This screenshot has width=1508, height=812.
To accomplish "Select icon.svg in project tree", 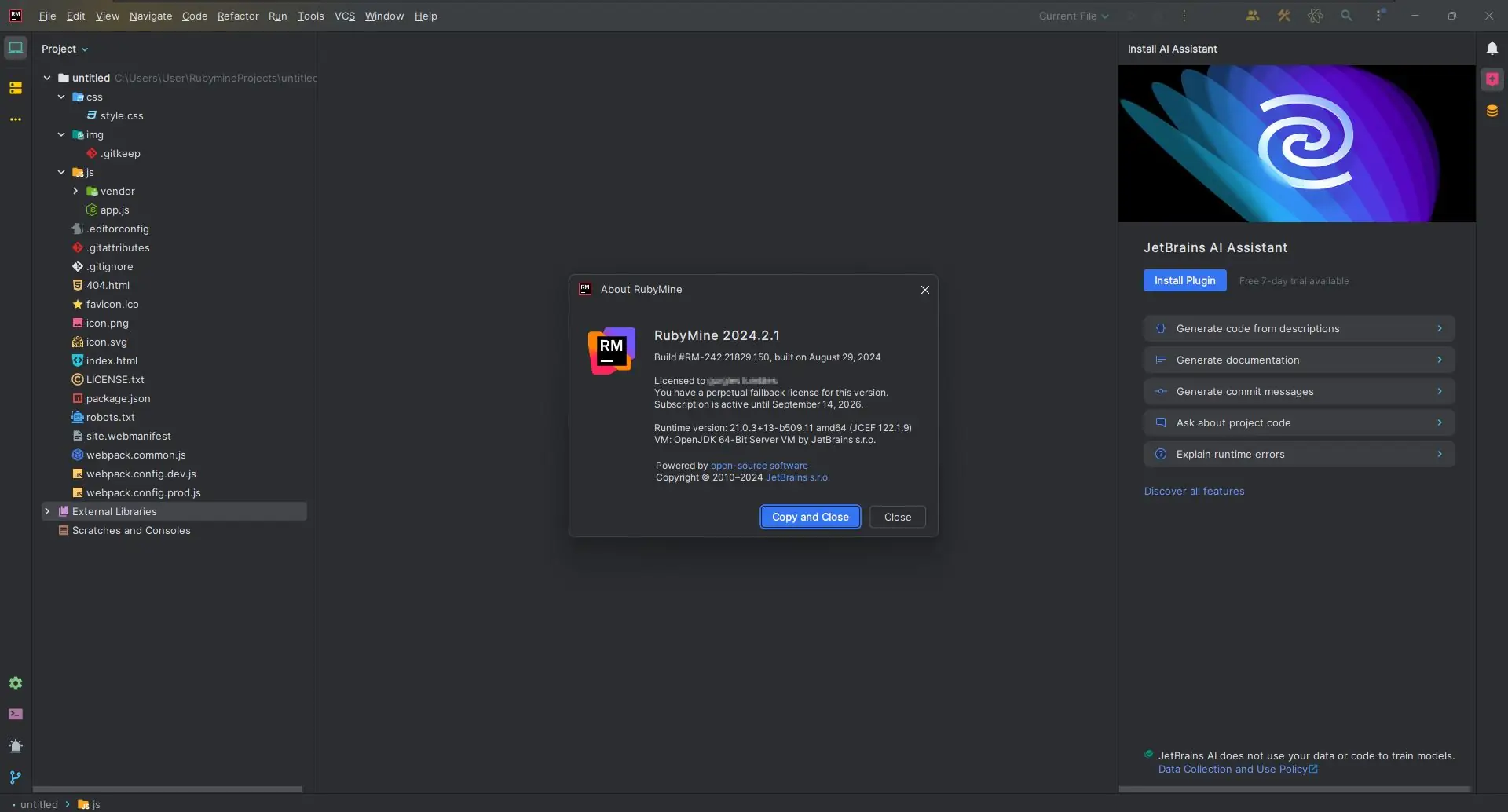I will (106, 342).
